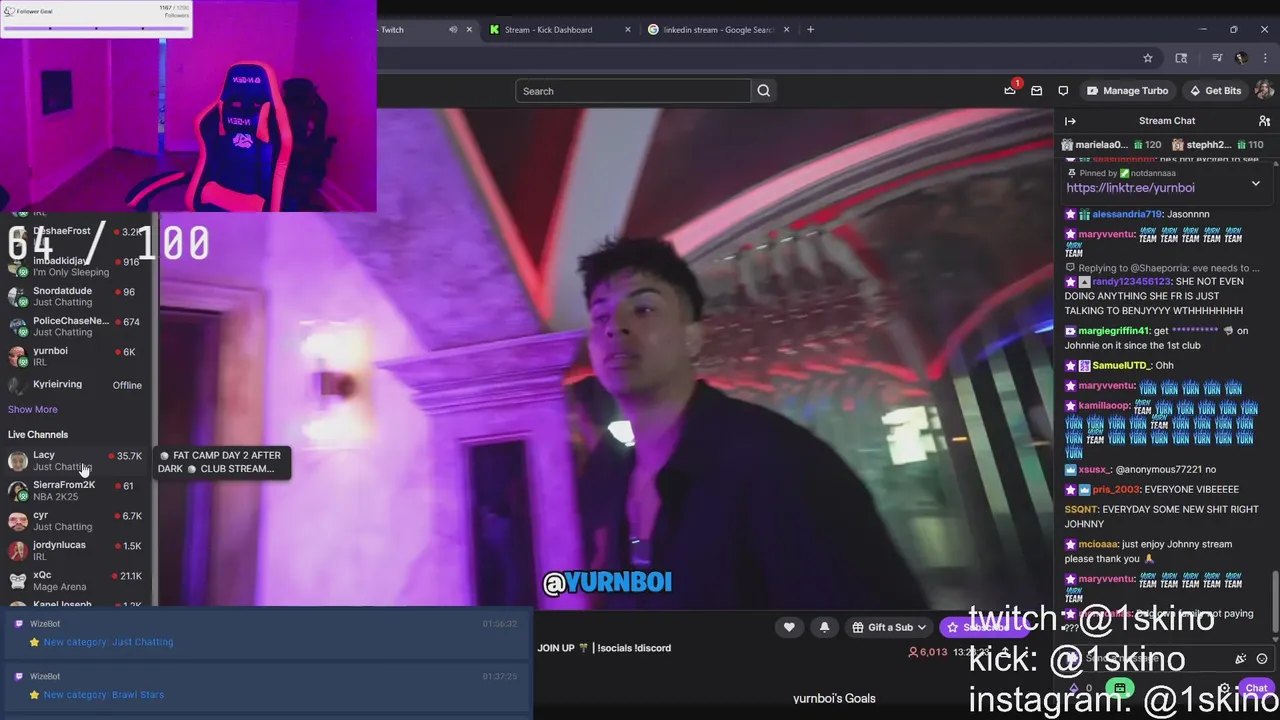Viewport: 1280px width, 720px height.
Task: Open the Chrome profile avatar
Action: (x=1241, y=58)
